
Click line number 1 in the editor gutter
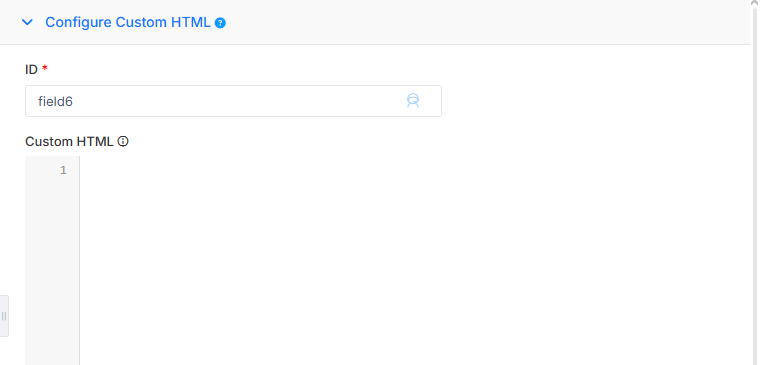click(63, 170)
